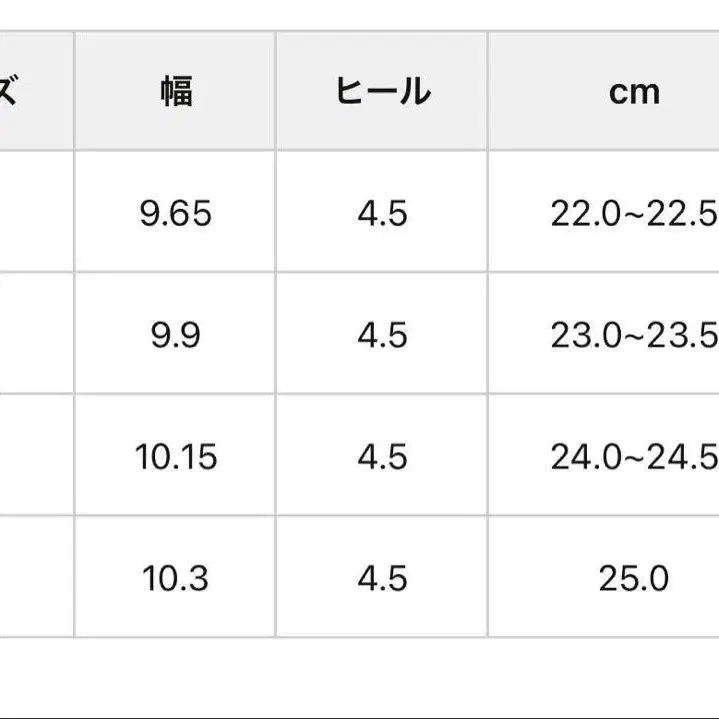Click the 25.0 cm size cell
This screenshot has width=719, height=719.
point(634,578)
